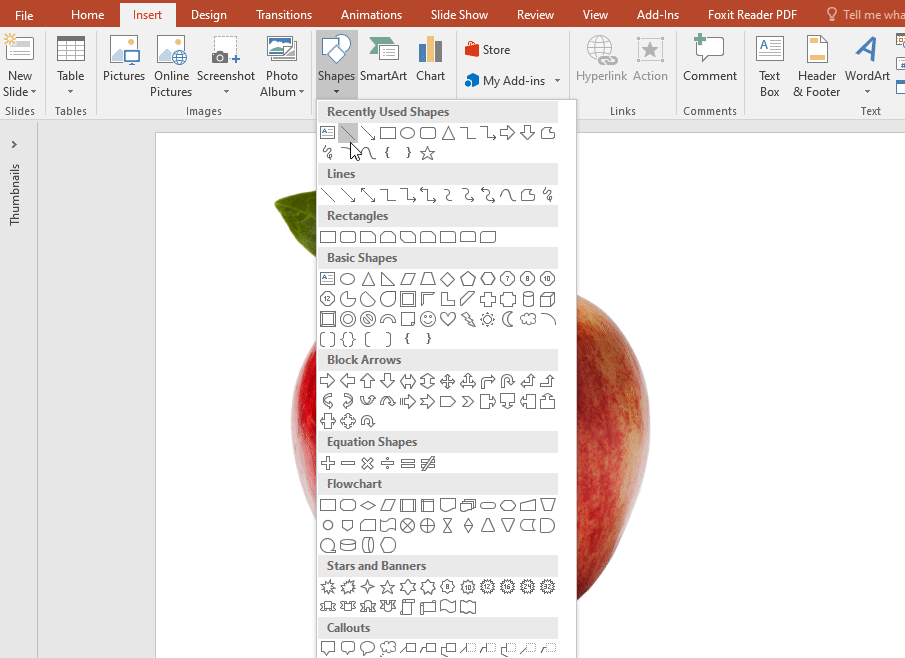Open the SmartArt graphic dialog

pos(383,60)
